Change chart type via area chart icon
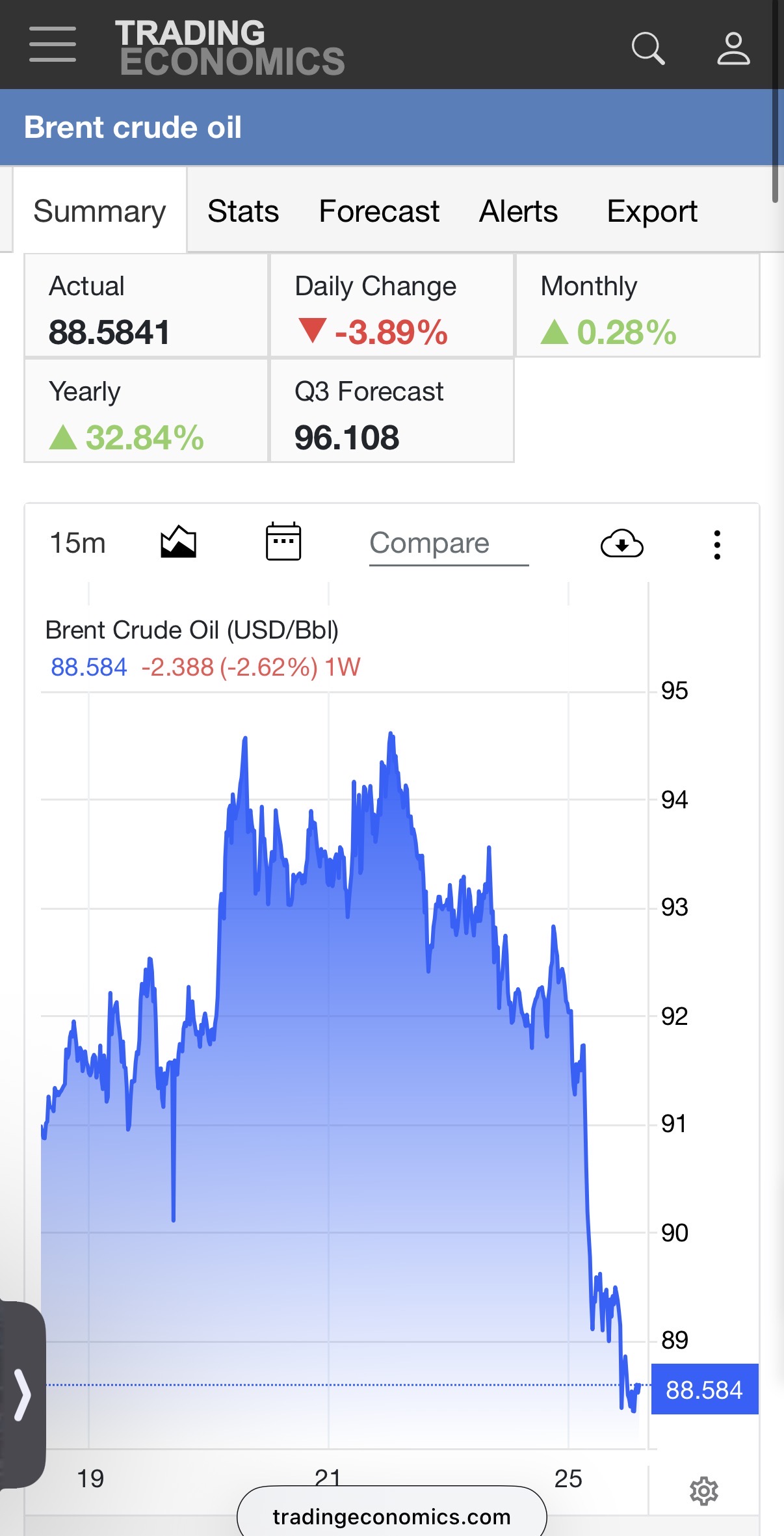Screen dimensions: 784x1536 [x=178, y=542]
